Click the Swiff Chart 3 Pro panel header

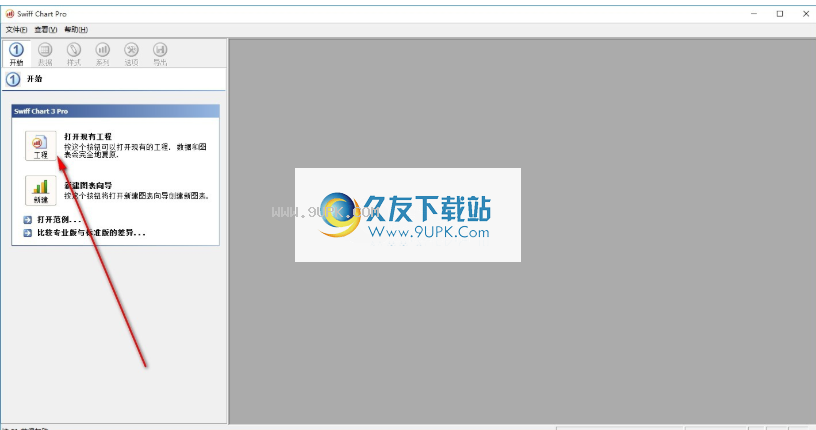[x=116, y=111]
